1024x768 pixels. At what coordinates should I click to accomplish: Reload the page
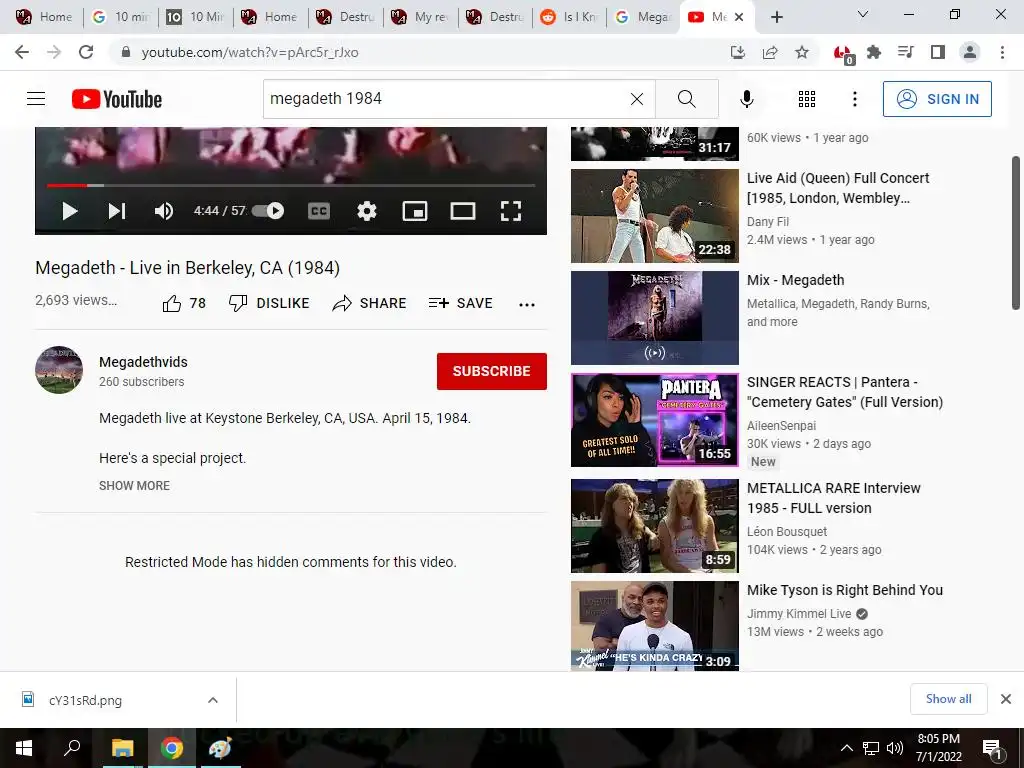pyautogui.click(x=86, y=52)
